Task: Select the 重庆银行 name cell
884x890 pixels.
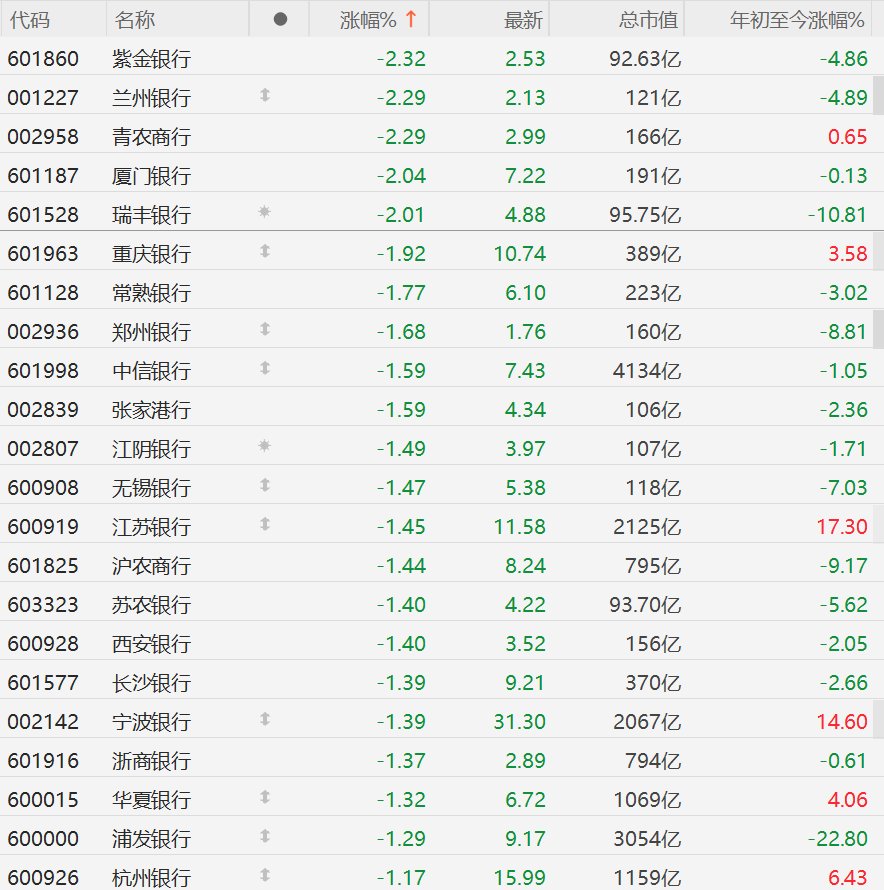Action: [152, 254]
